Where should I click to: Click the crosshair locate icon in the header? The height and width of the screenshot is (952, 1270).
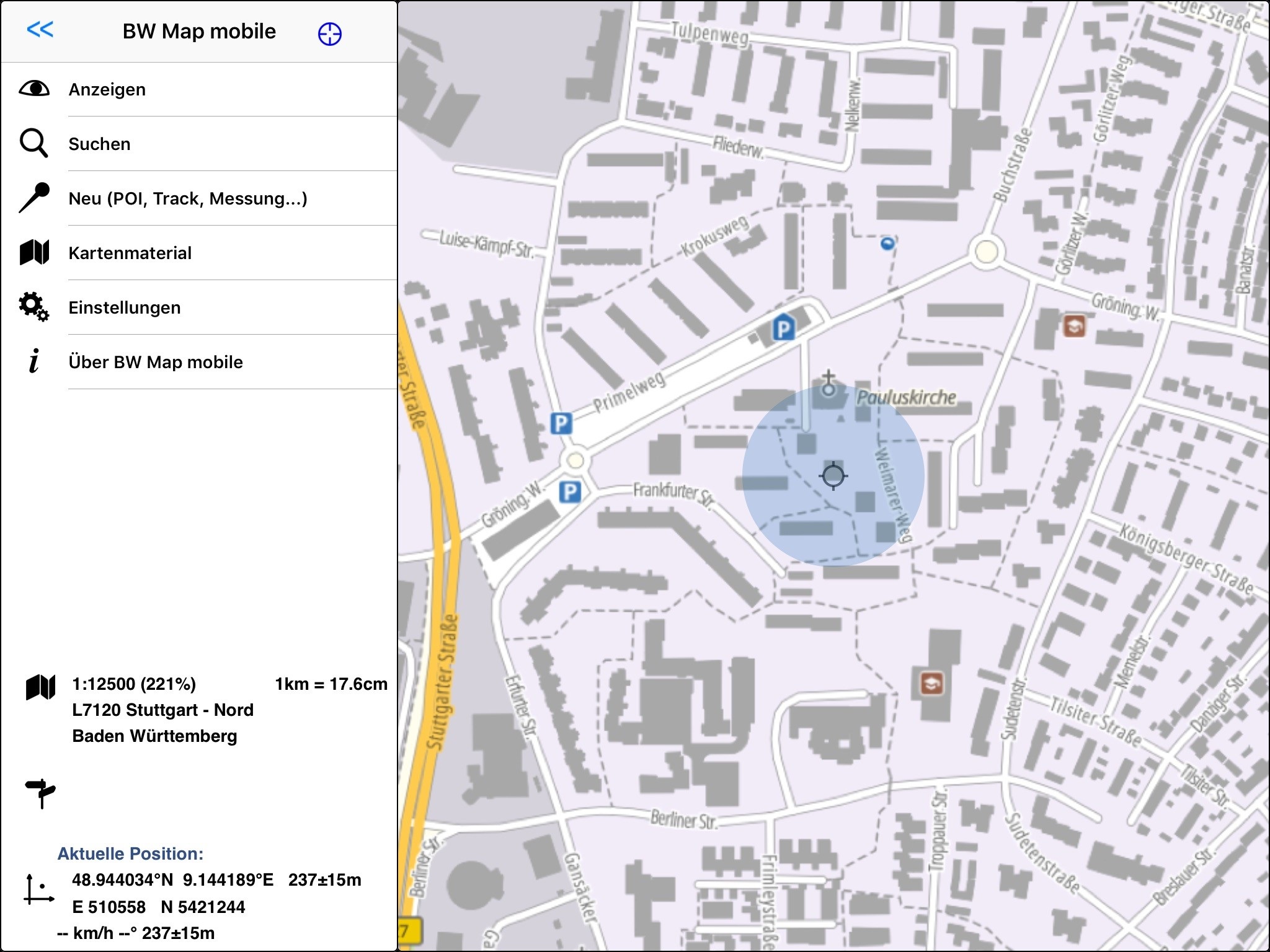329,34
